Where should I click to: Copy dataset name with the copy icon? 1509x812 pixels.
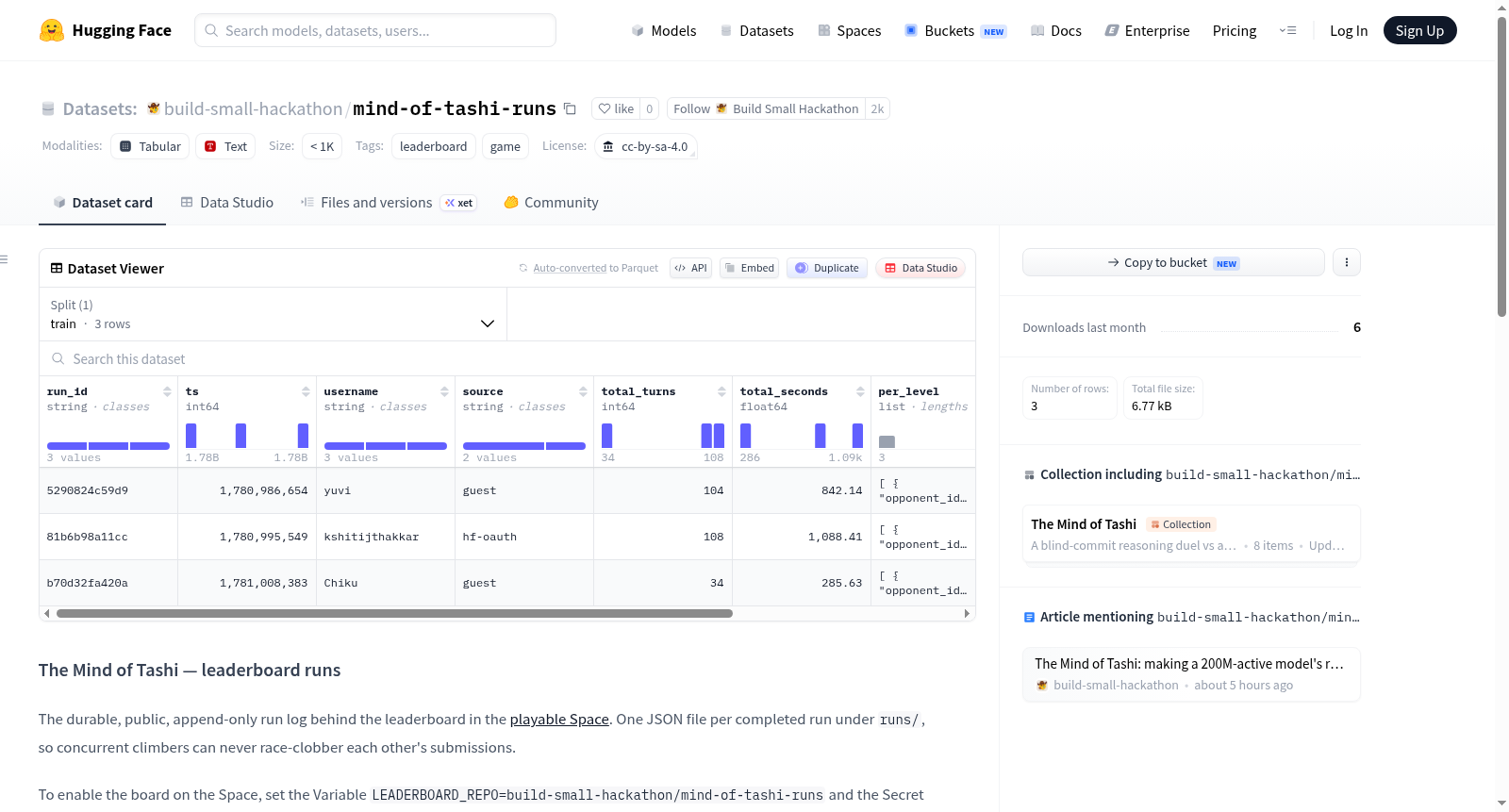(x=570, y=108)
